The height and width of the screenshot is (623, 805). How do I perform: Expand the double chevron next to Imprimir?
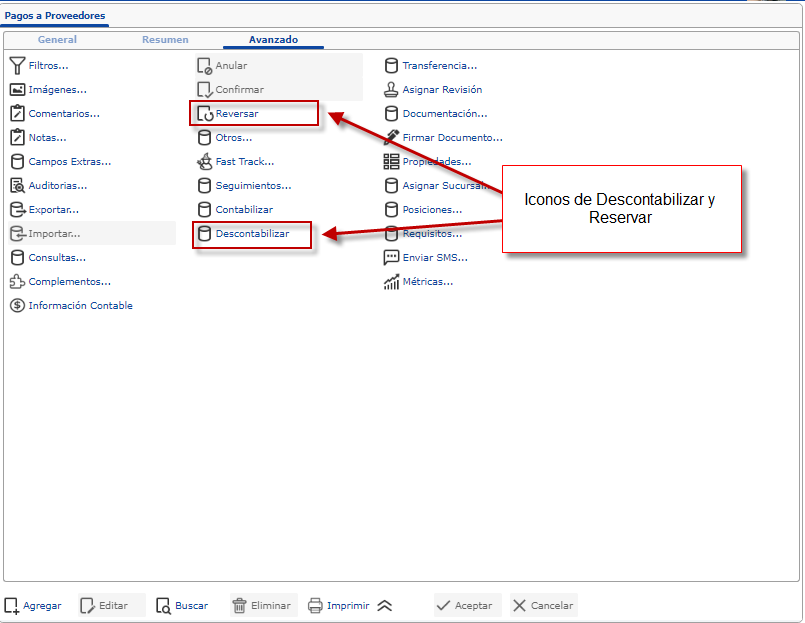click(x=385, y=606)
